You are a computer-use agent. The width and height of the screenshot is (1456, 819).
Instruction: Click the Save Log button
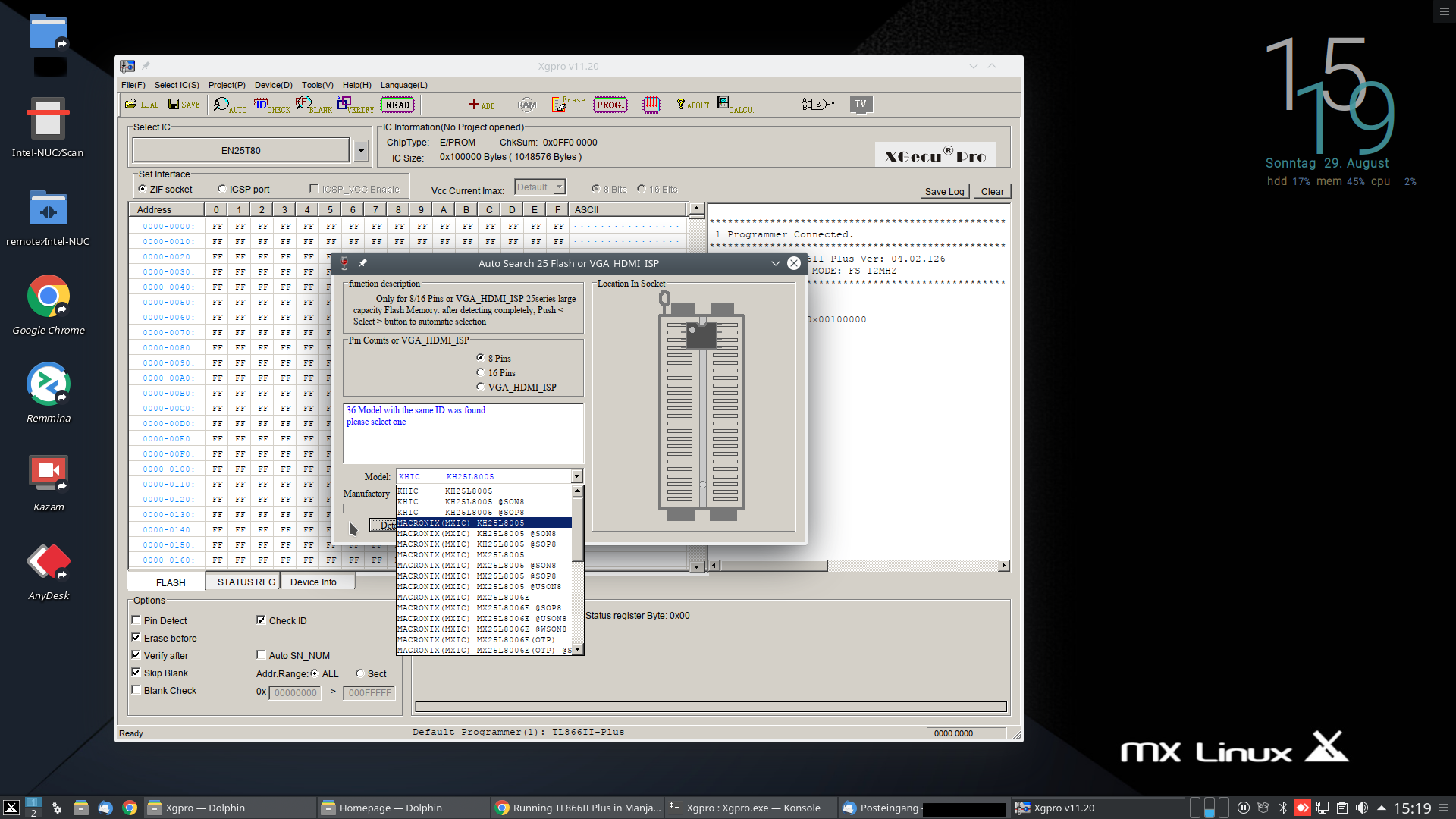pos(944,191)
